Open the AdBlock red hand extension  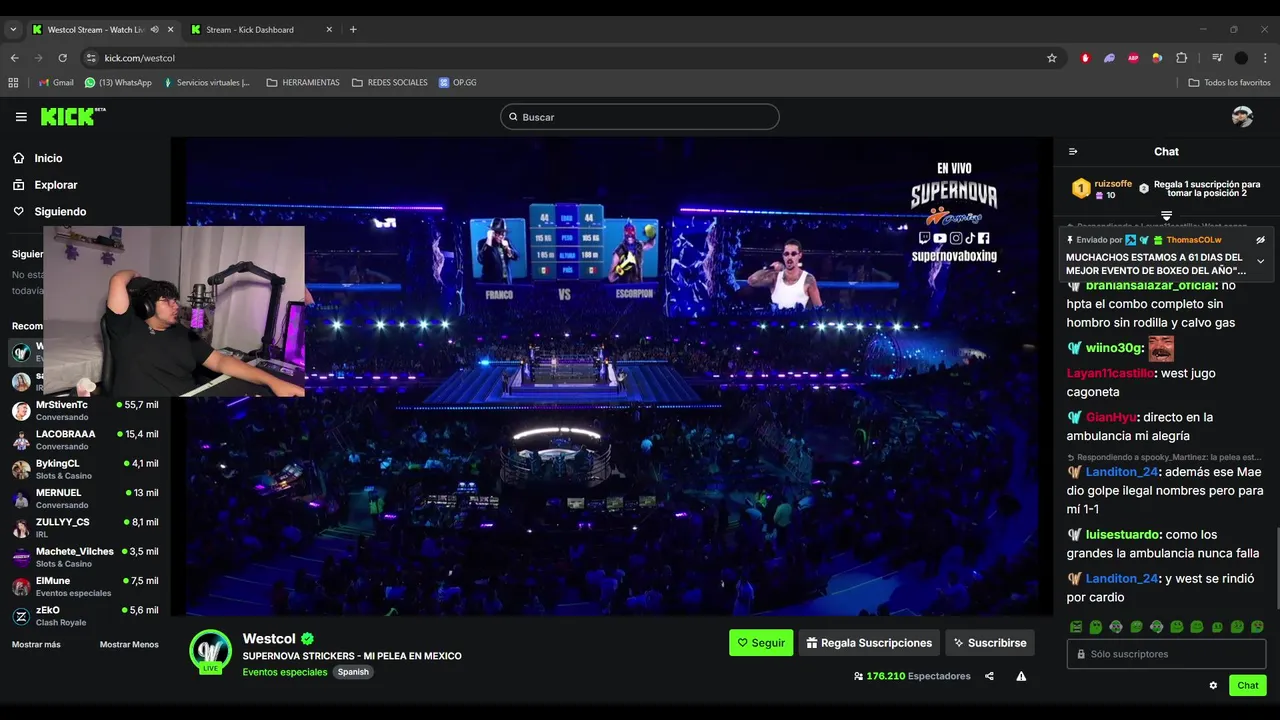pyautogui.click(x=1085, y=58)
